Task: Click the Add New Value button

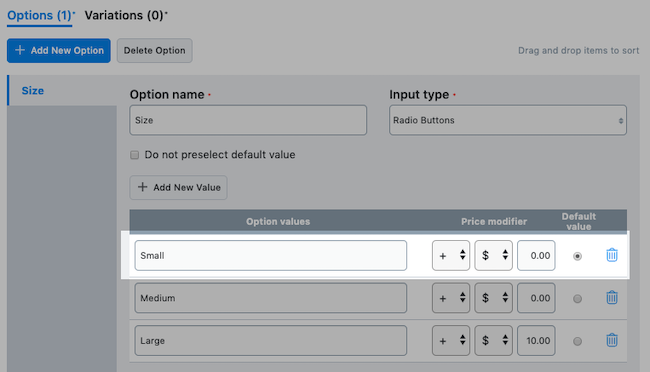Action: [178, 187]
